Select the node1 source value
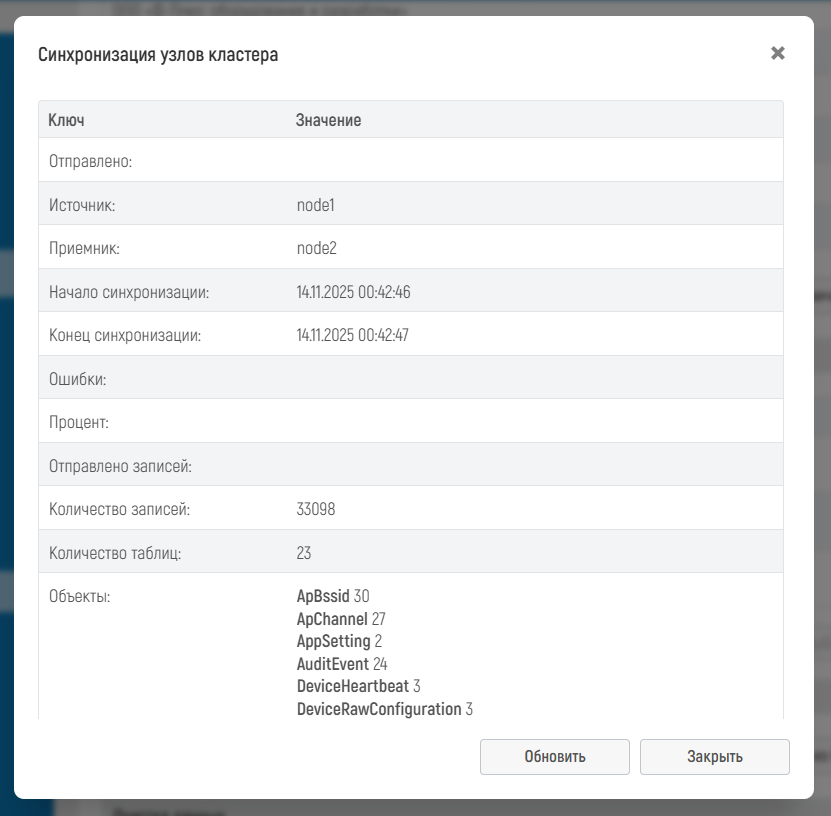831x816 pixels. pos(315,205)
